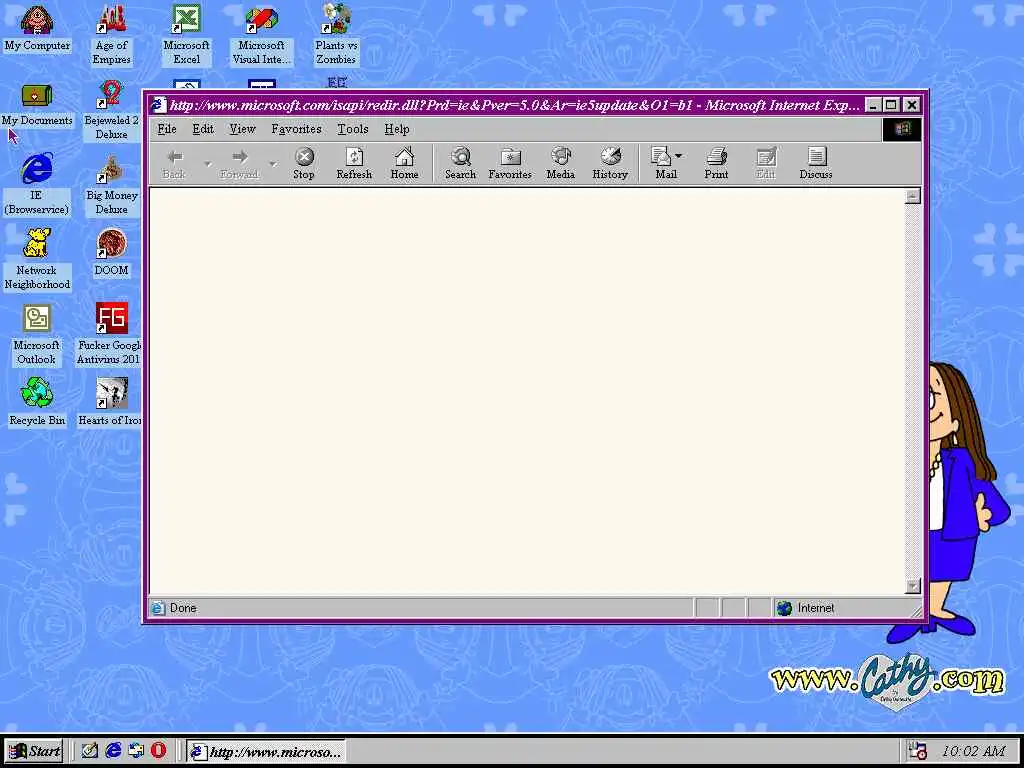The image size is (1024, 768).
Task: Select the Microsoft Outlook desktop icon
Action: [37, 334]
